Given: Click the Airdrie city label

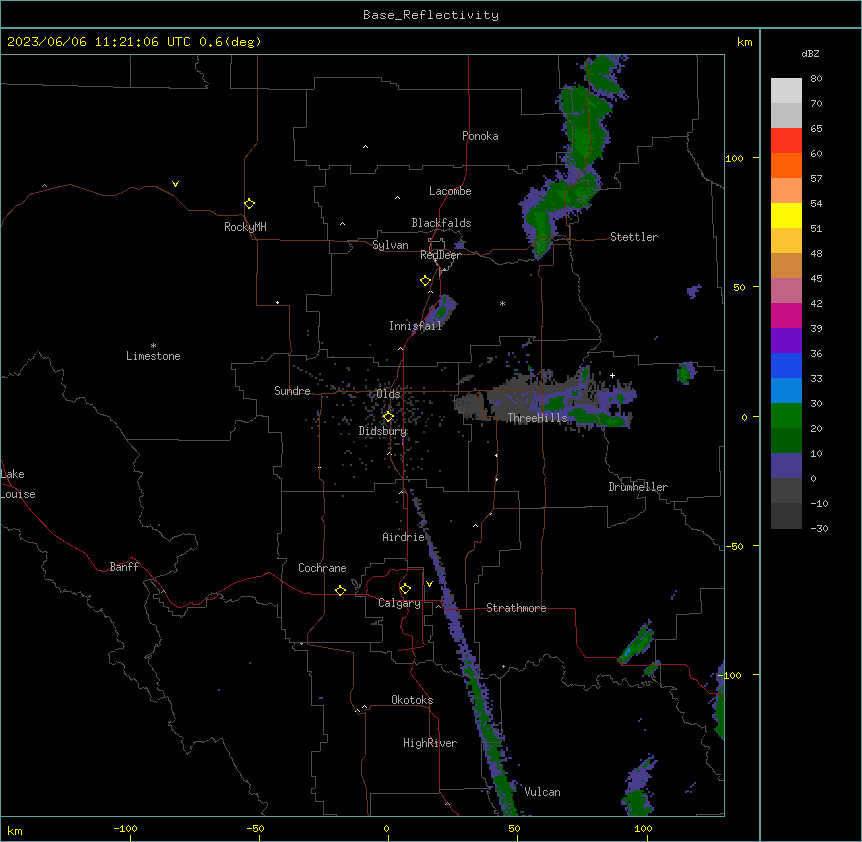Looking at the screenshot, I should coord(404,537).
